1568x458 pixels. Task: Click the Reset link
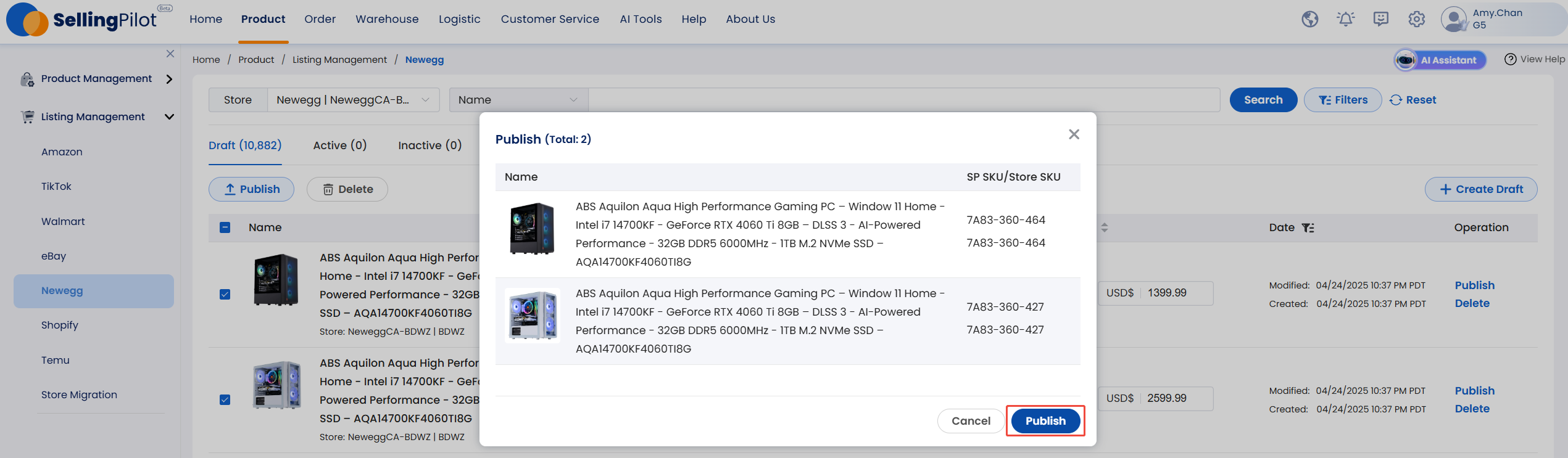(1421, 100)
